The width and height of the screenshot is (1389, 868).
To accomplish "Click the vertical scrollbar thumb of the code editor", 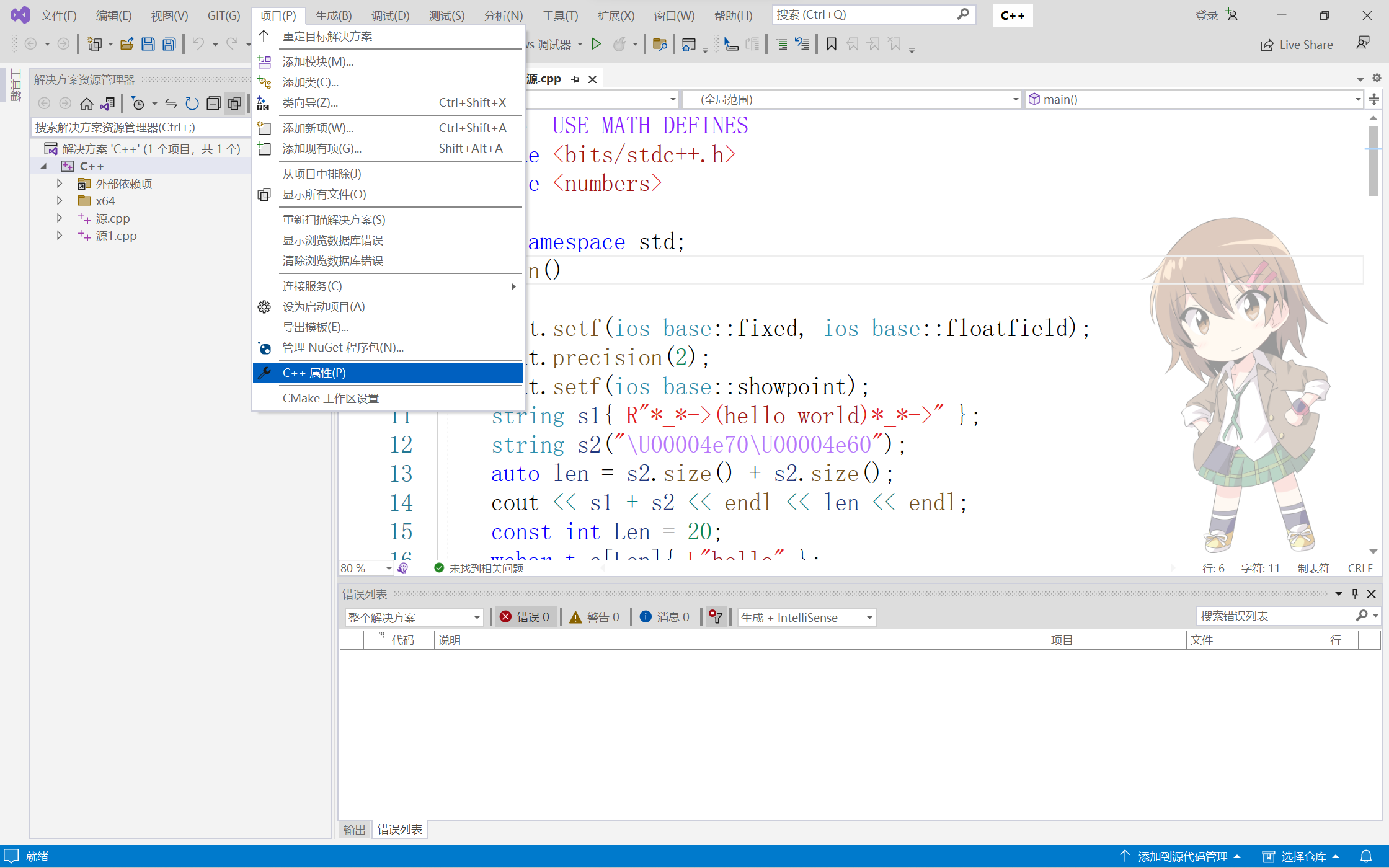I will click(1373, 160).
